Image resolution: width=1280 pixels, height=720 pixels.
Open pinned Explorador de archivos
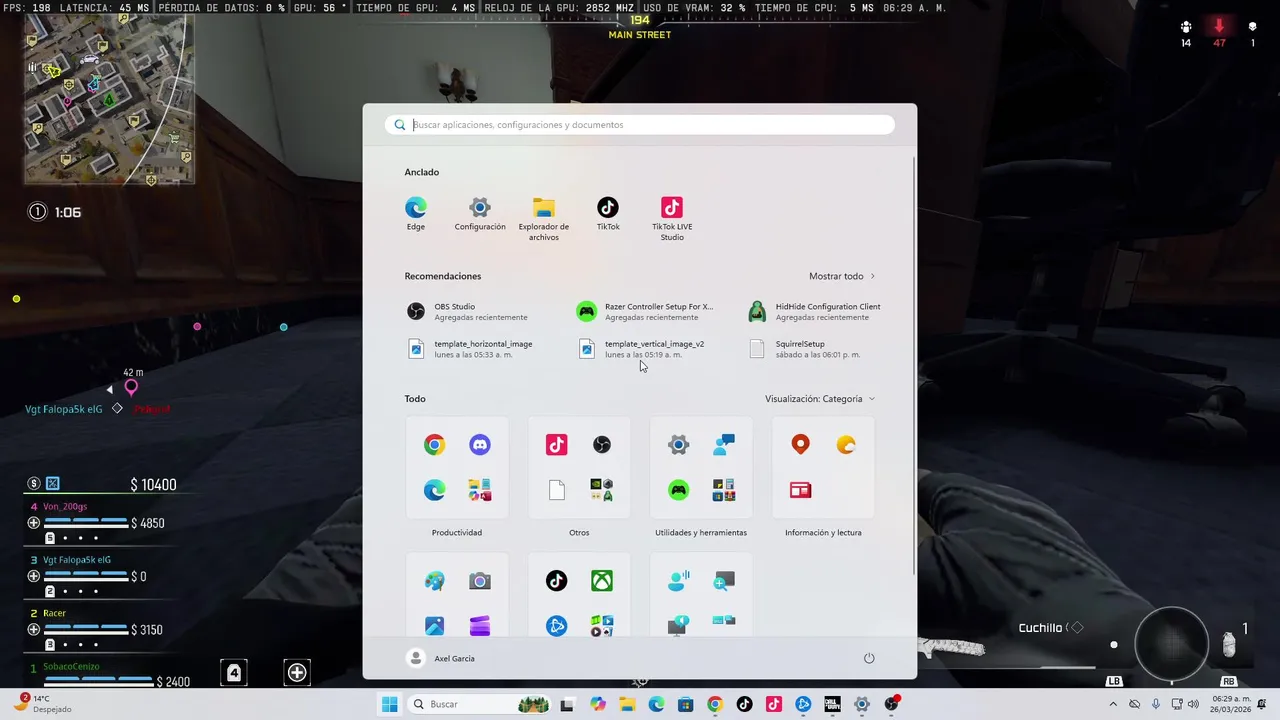pos(544,219)
